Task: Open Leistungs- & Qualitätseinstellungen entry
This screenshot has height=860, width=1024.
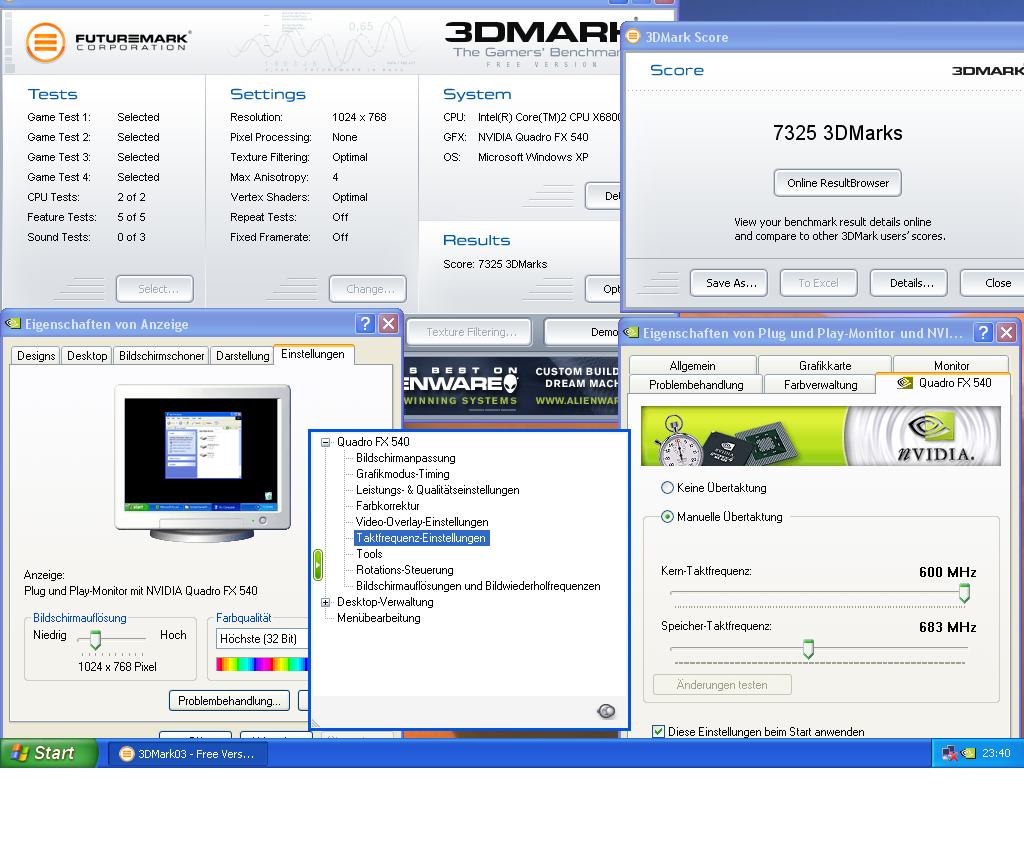Action: click(438, 490)
